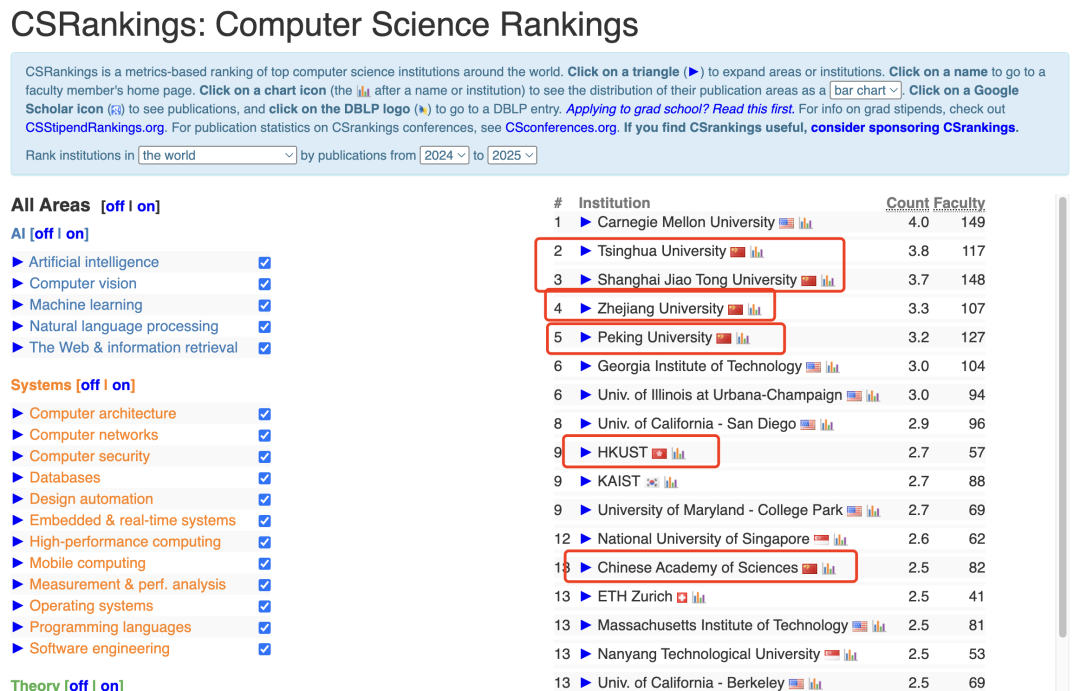Click the Singapore flag beside National University of Singapore
1080x691 pixels.
821,539
